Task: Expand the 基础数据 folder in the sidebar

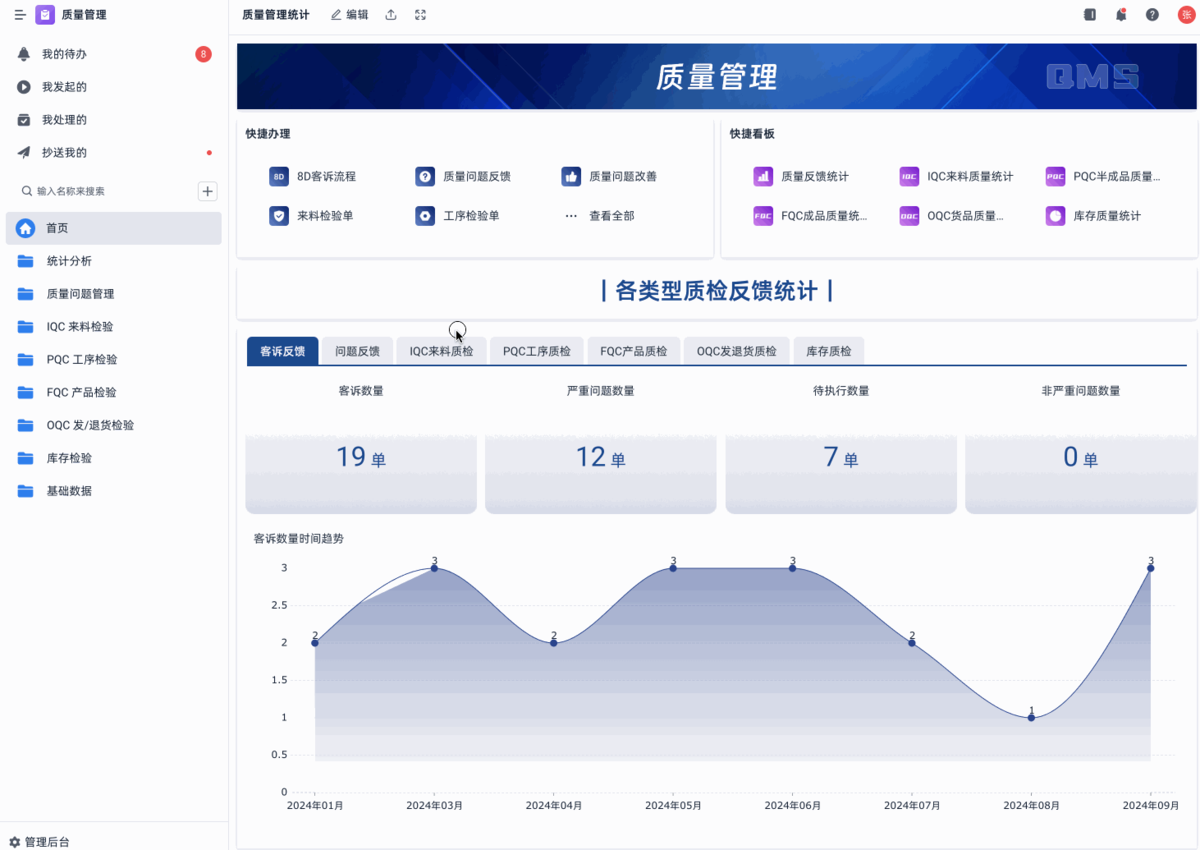Action: (69, 491)
